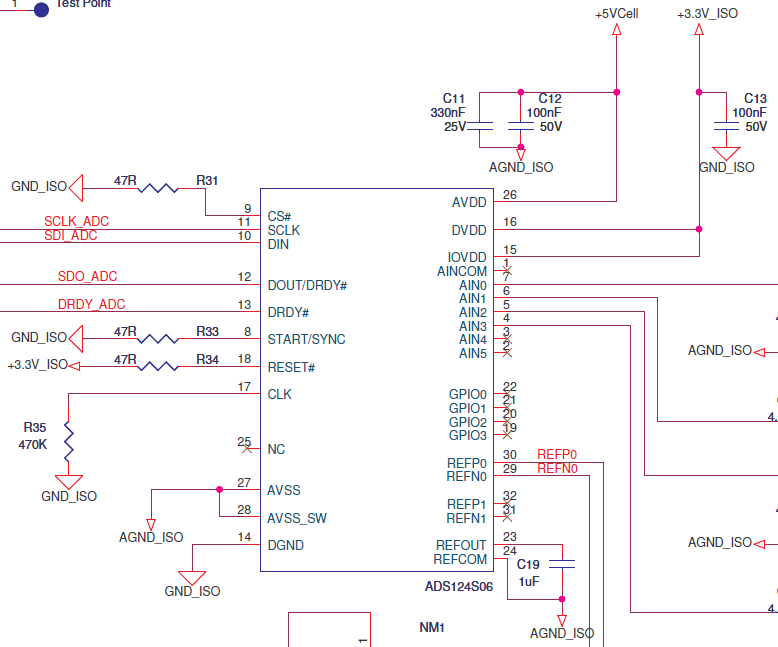Select the IOVDD pin name
The height and width of the screenshot is (647, 778).
point(467,257)
